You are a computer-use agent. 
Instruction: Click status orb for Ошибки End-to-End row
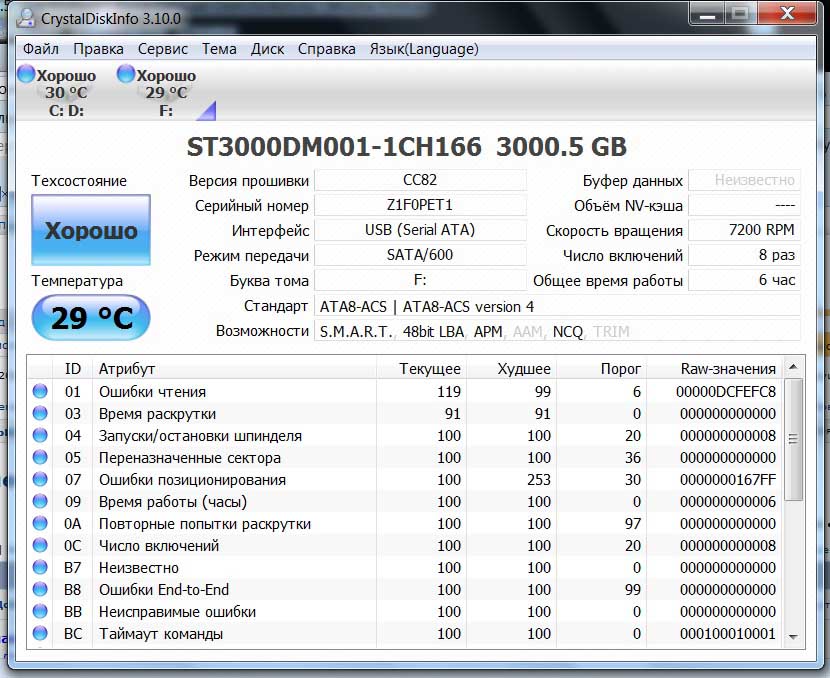[40, 590]
